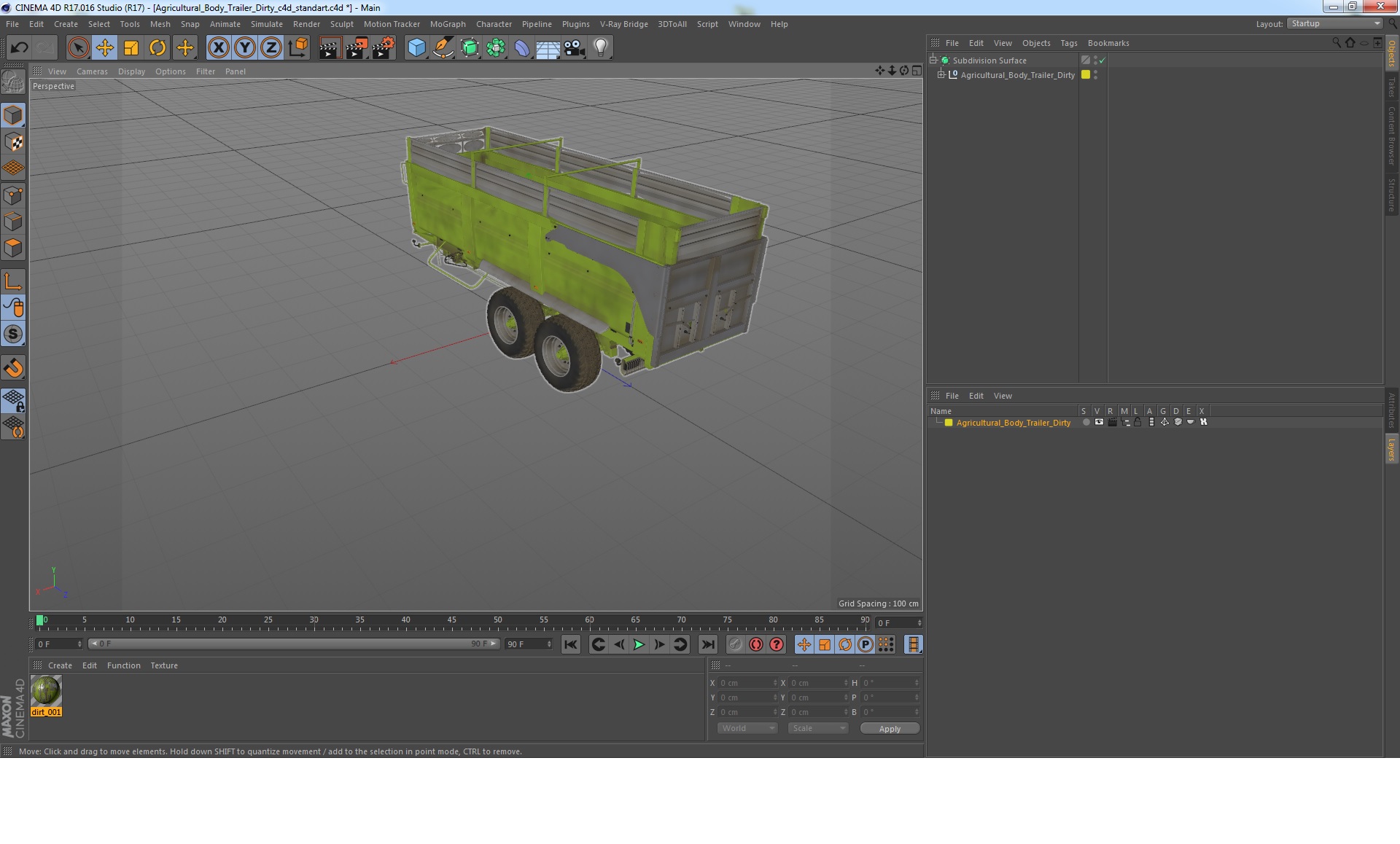Toggle layer visibility for Agricultural_Body_Trailer_Dirty
Screen dimensions: 1400x844
click(x=1099, y=423)
